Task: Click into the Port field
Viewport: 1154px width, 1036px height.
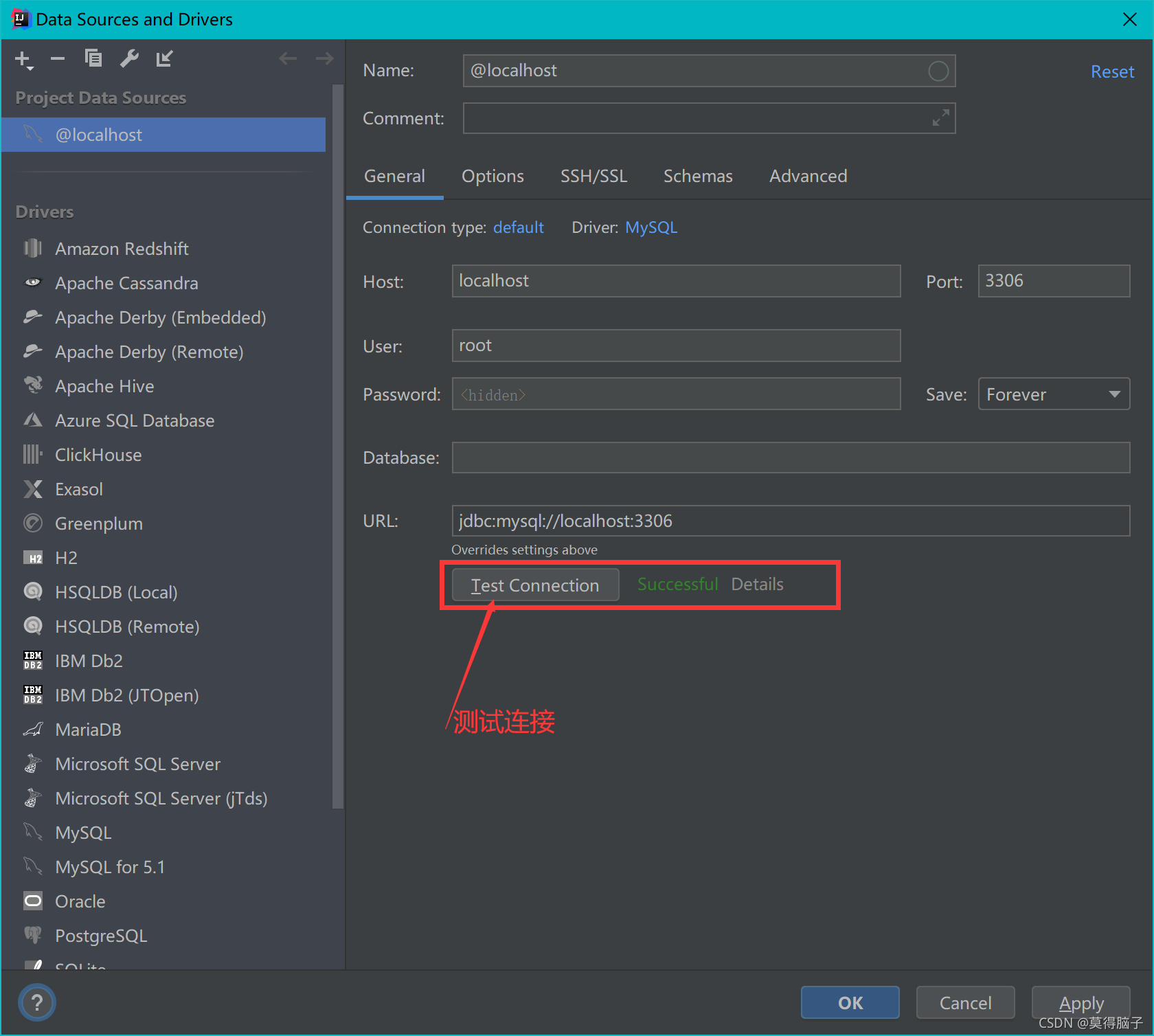Action: click(1054, 281)
